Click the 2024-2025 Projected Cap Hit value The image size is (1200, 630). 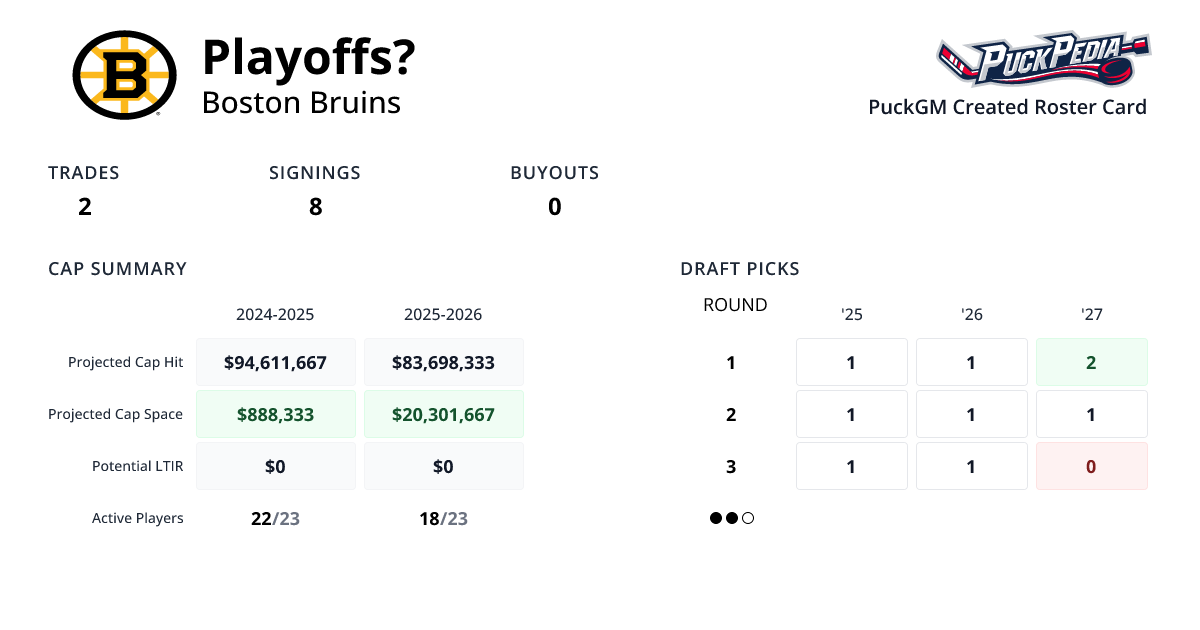pyautogui.click(x=276, y=362)
